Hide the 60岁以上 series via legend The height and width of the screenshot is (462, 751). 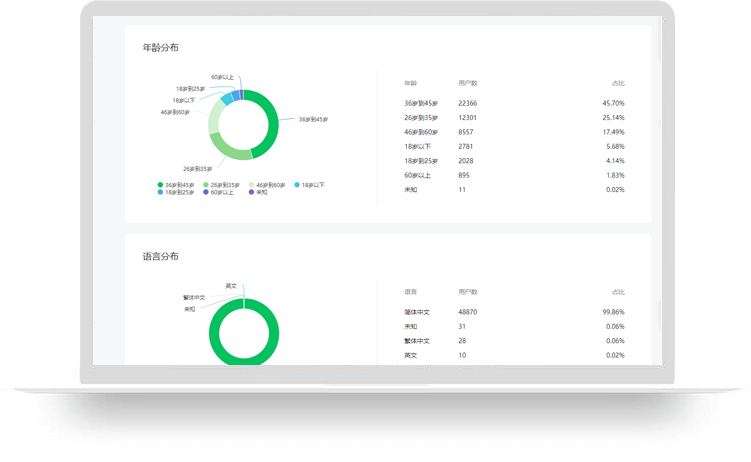point(221,192)
